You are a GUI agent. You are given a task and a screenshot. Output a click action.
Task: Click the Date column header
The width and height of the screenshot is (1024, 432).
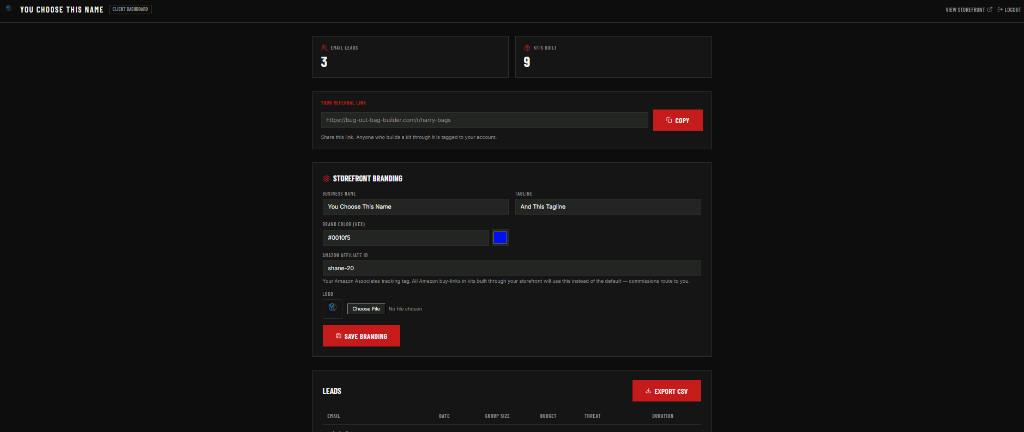(x=444, y=416)
